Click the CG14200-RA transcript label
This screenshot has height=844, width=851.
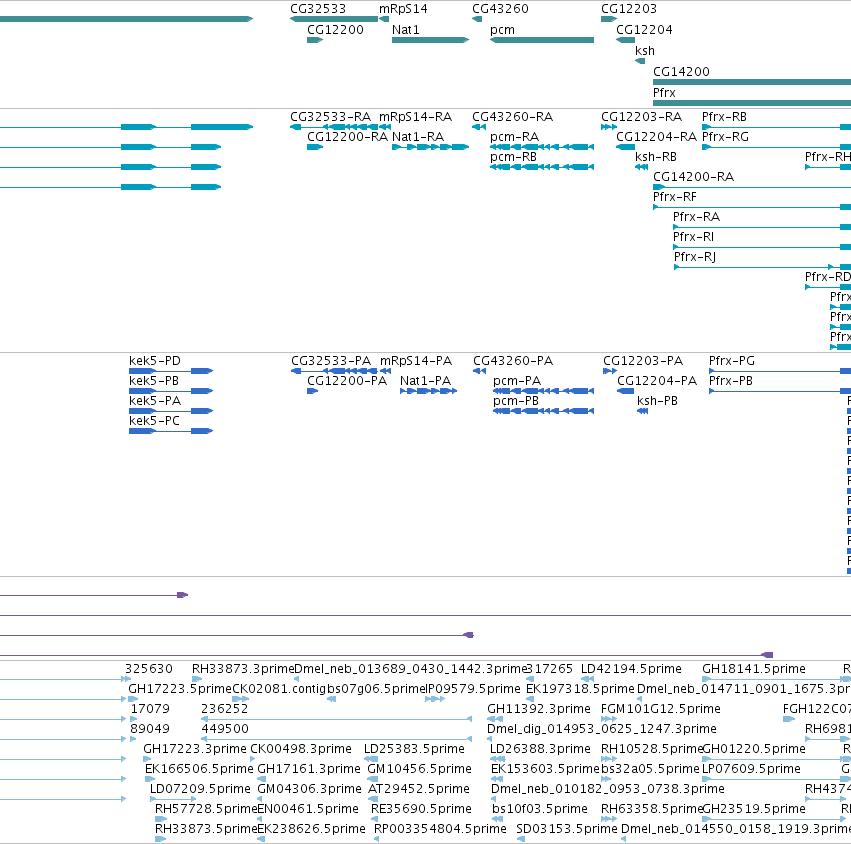click(x=693, y=177)
